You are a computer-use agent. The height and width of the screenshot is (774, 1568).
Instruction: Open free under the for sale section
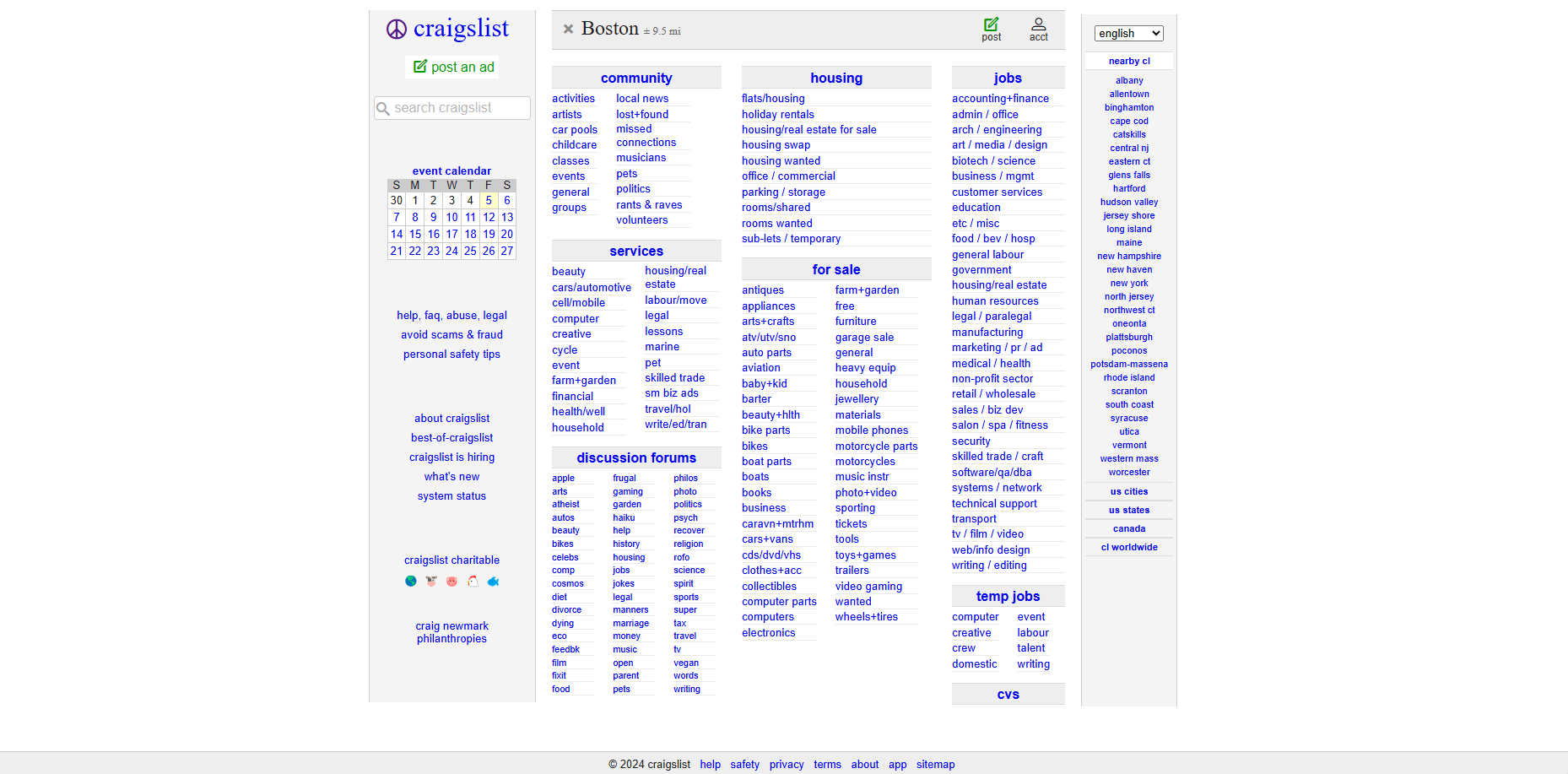843,306
